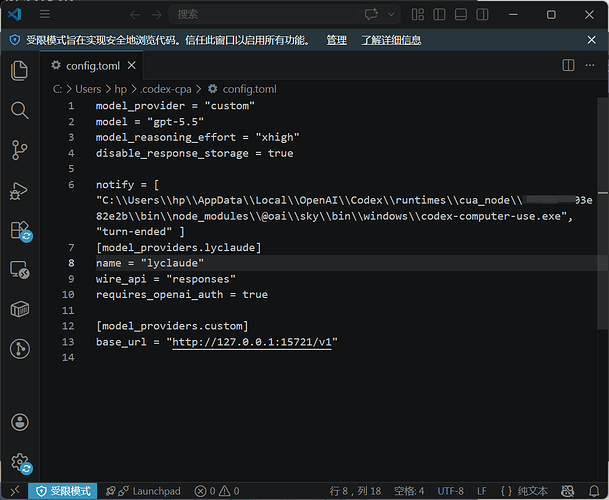
Task: Close the config.toml tab
Action: click(132, 66)
